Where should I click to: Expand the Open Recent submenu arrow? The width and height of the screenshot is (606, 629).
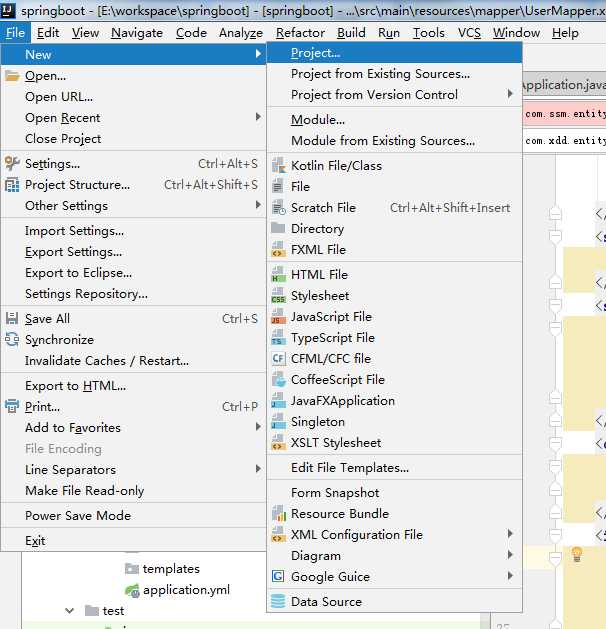coord(258,117)
